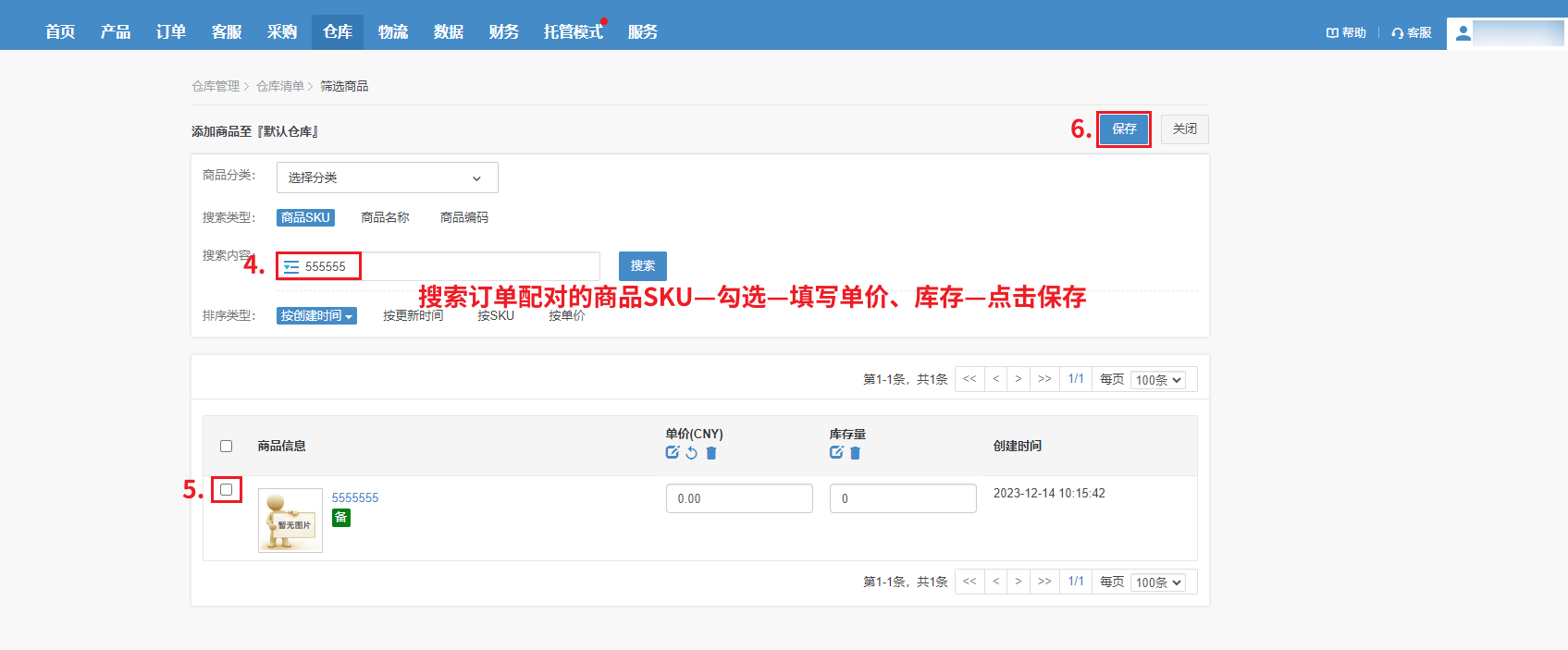Click the creation time 2023-12-14 10:15:42
The height and width of the screenshot is (650, 1568).
point(1049,493)
